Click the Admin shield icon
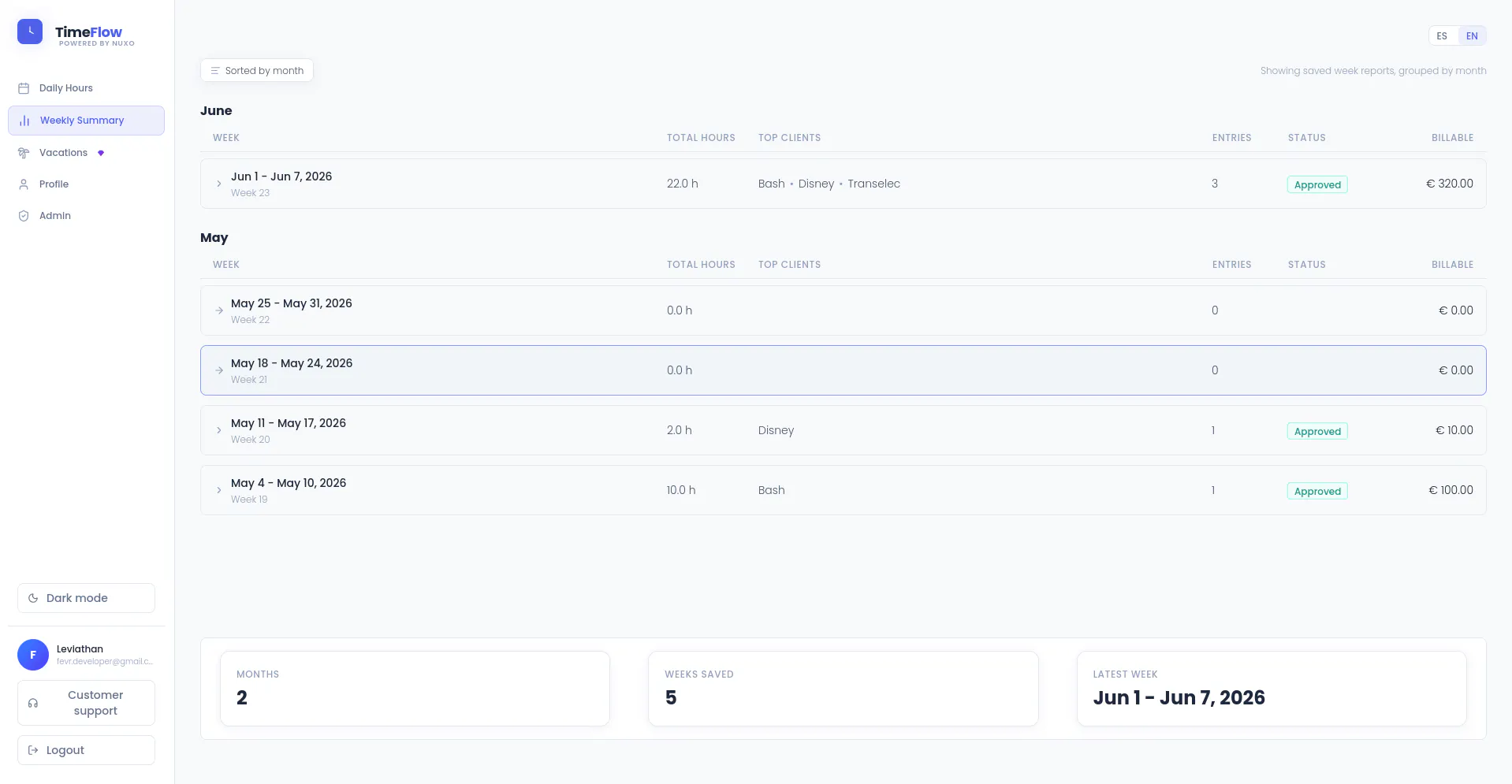This screenshot has width=1512, height=784. coord(24,216)
